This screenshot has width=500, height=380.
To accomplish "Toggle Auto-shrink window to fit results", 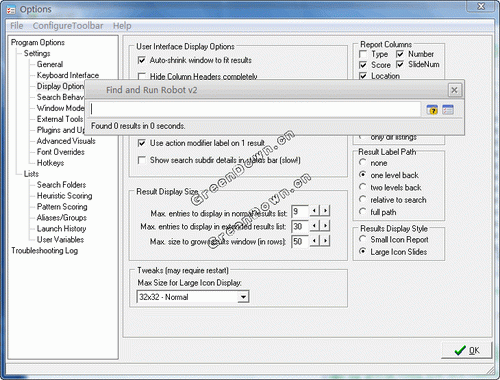I will [142, 60].
